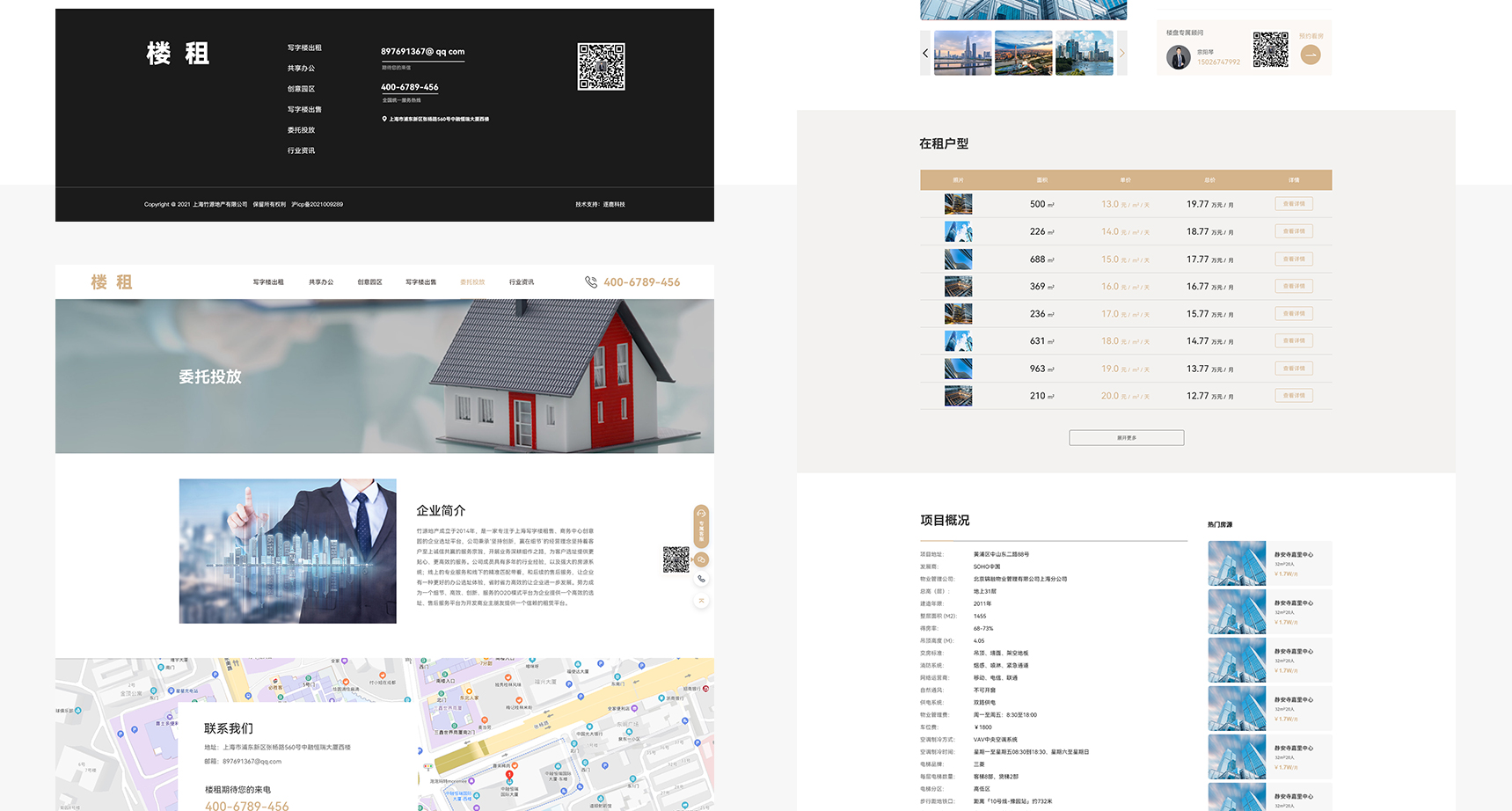
Task: Click the small QR code beside floating sidebar
Action: [676, 559]
